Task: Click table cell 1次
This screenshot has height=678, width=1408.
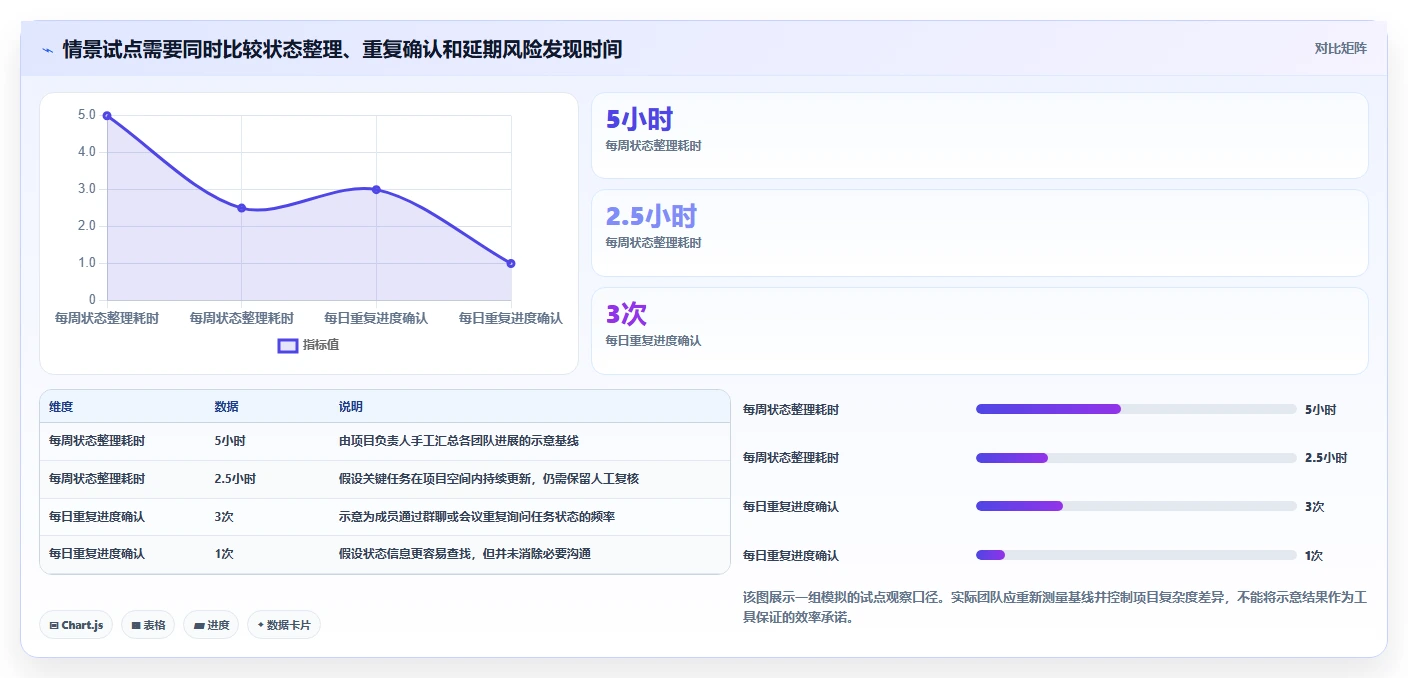Action: tap(224, 554)
